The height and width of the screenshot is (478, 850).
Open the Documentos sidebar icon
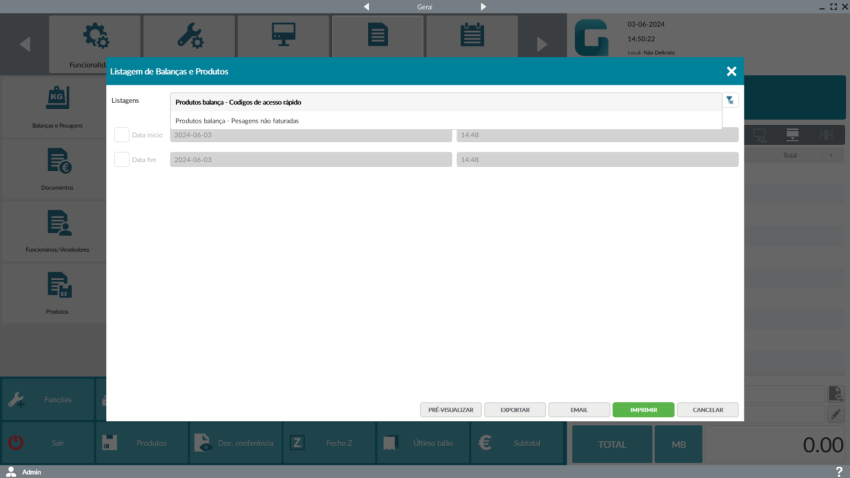coord(57,161)
